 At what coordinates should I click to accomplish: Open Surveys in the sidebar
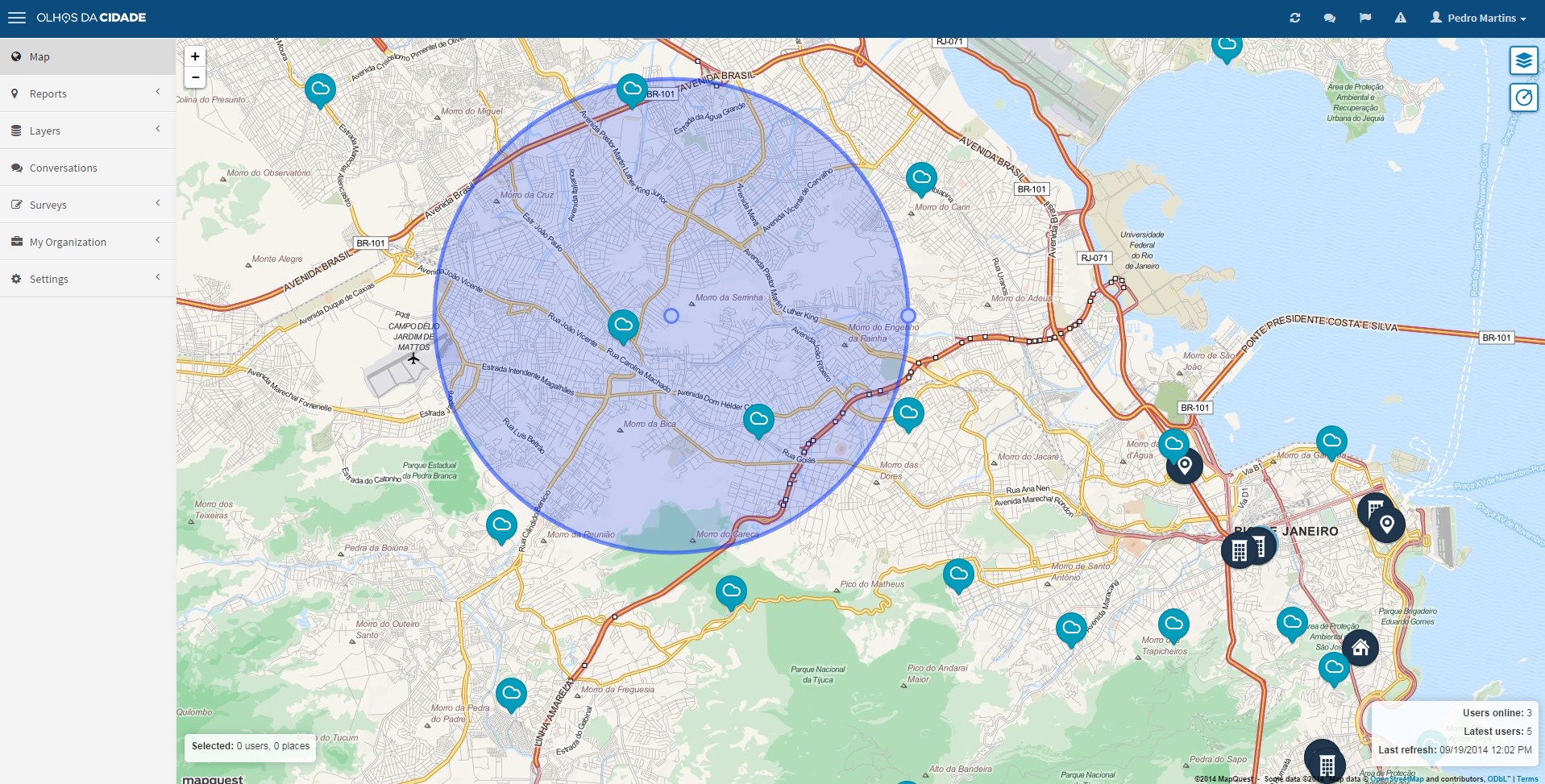[x=88, y=205]
